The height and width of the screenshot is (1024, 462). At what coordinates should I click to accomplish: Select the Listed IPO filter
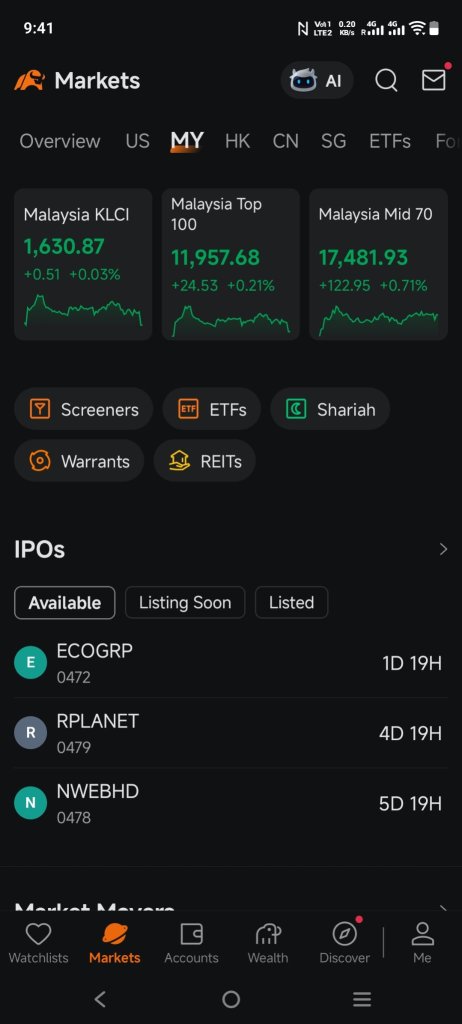click(291, 602)
